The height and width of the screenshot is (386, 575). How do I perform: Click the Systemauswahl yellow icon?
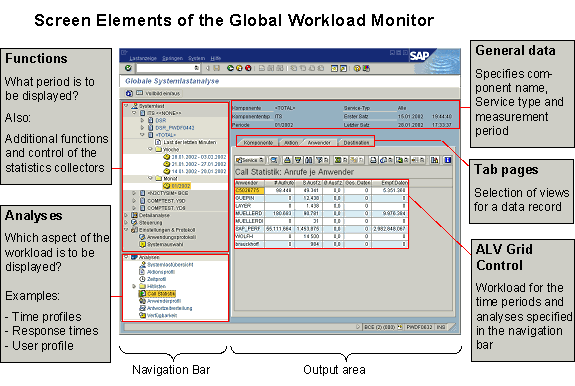pyautogui.click(x=142, y=245)
